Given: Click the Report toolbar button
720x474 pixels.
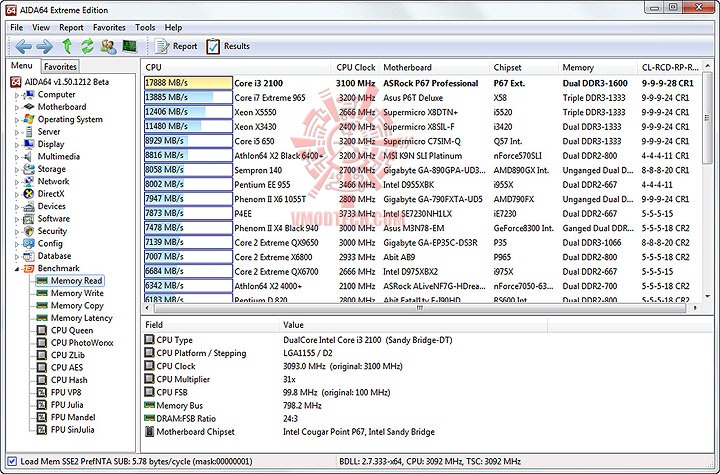Looking at the screenshot, I should (x=176, y=46).
